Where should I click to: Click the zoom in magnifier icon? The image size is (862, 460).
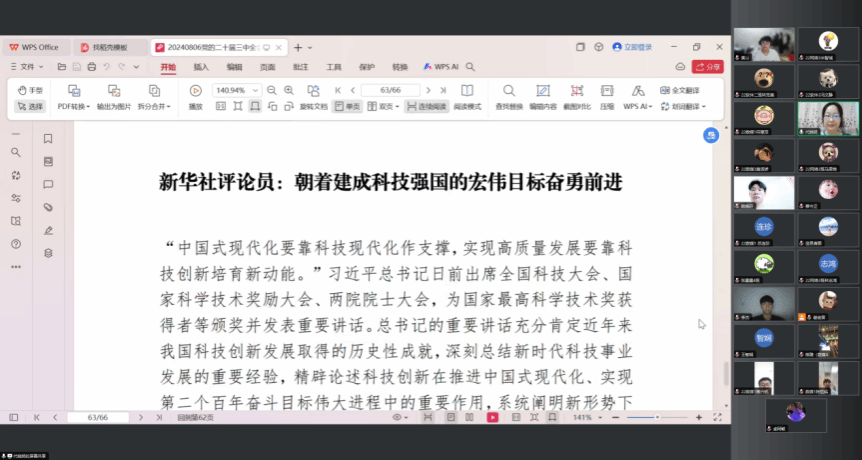click(x=289, y=90)
